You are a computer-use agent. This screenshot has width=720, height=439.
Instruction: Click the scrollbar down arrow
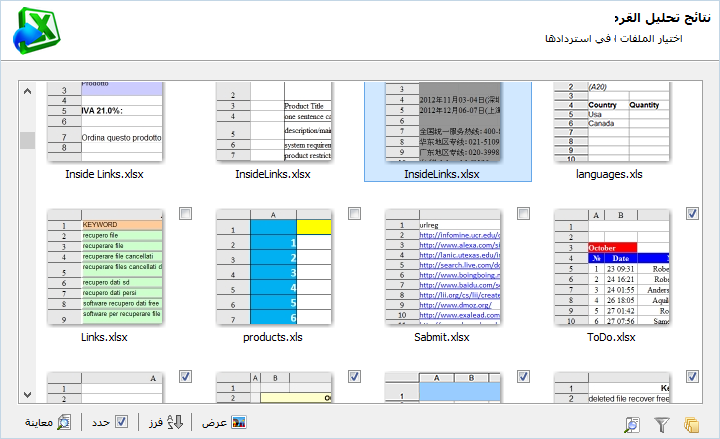pos(28,394)
